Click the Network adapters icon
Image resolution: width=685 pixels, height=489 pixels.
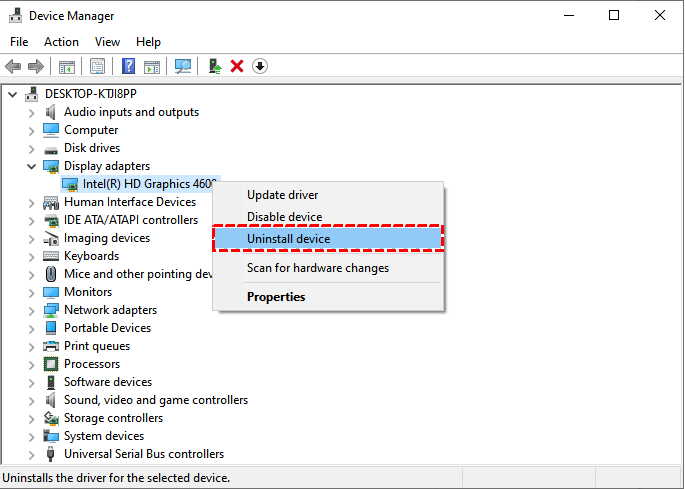point(51,310)
